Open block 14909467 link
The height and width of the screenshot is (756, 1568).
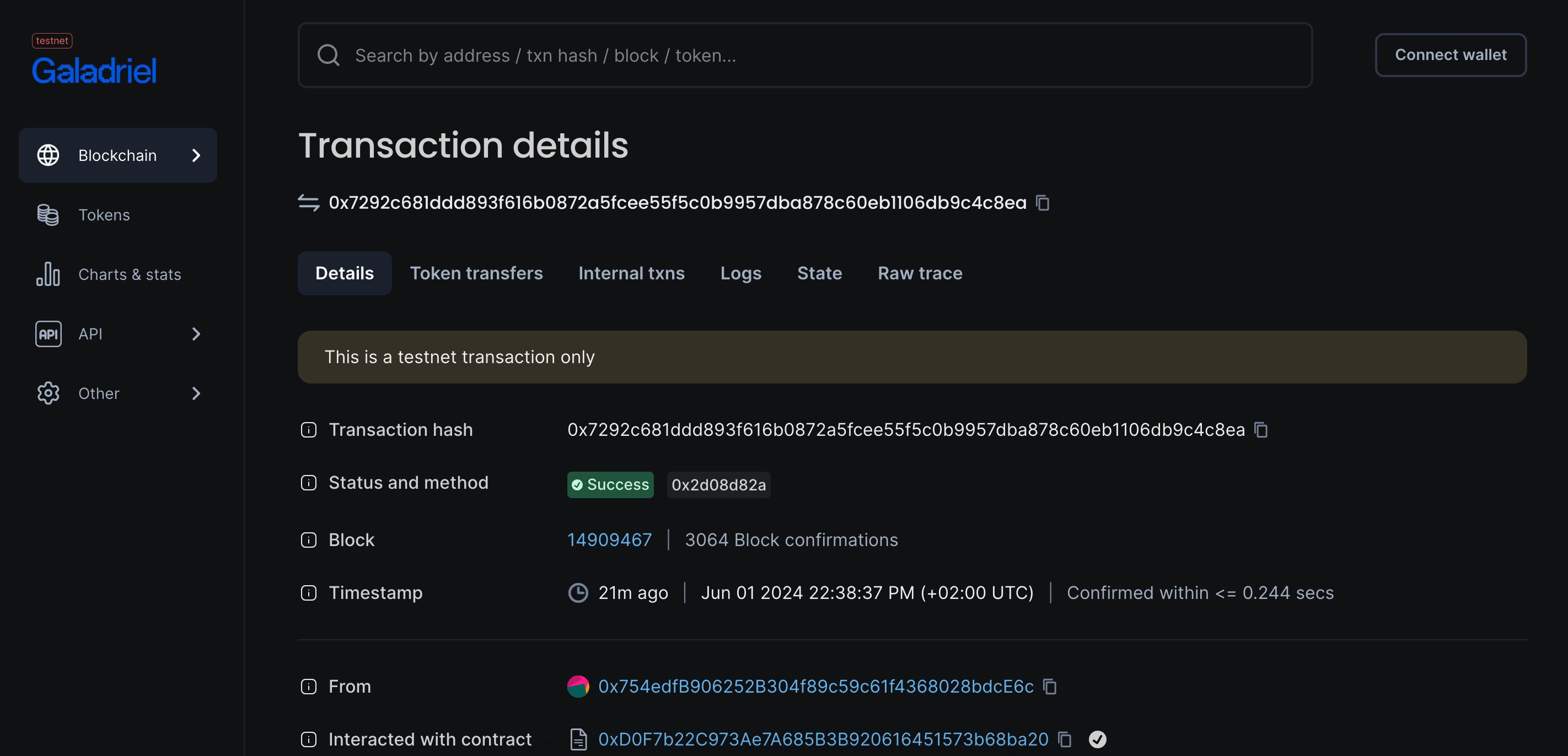pyautogui.click(x=609, y=540)
